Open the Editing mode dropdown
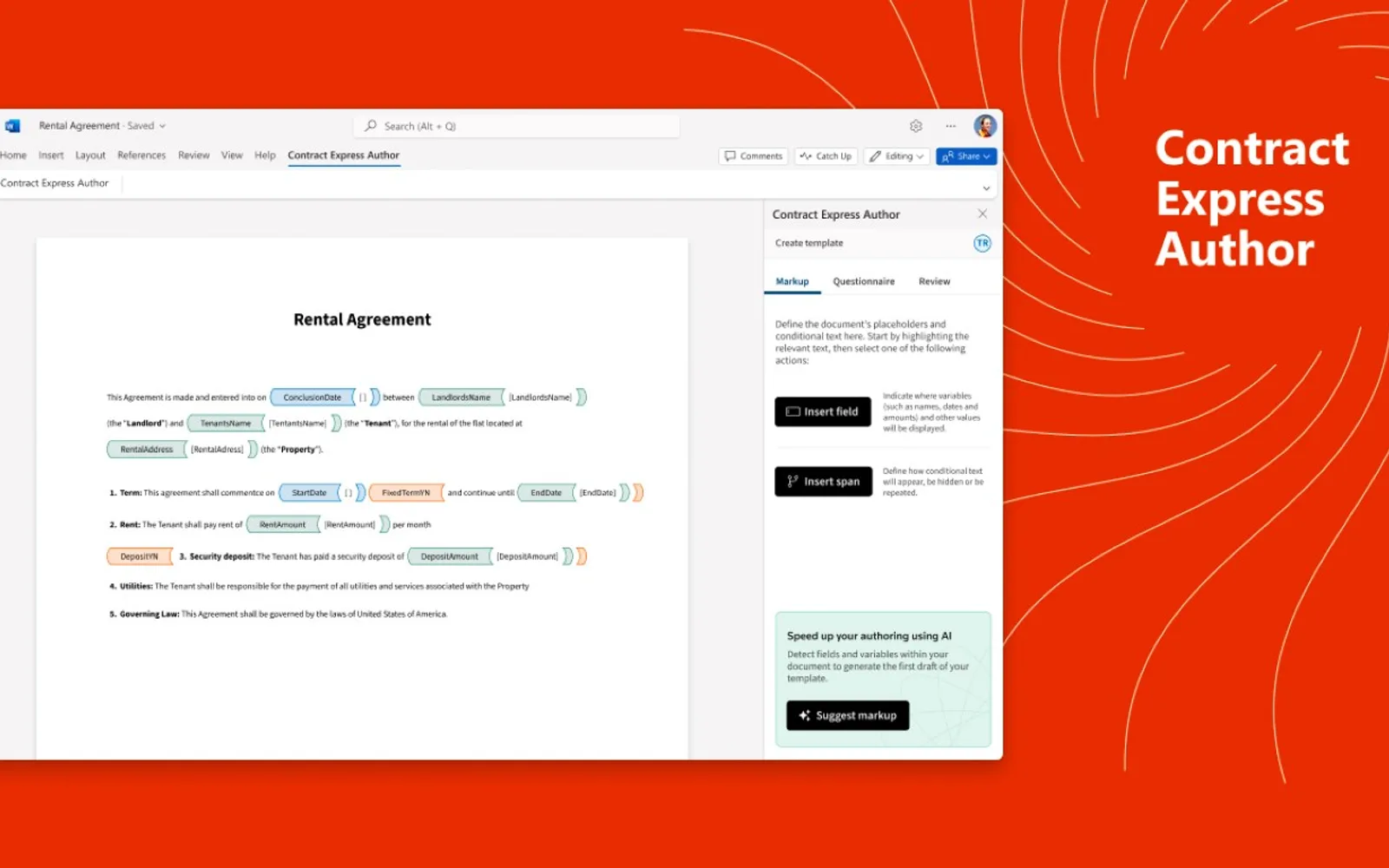This screenshot has width=1389, height=868. 898,156
